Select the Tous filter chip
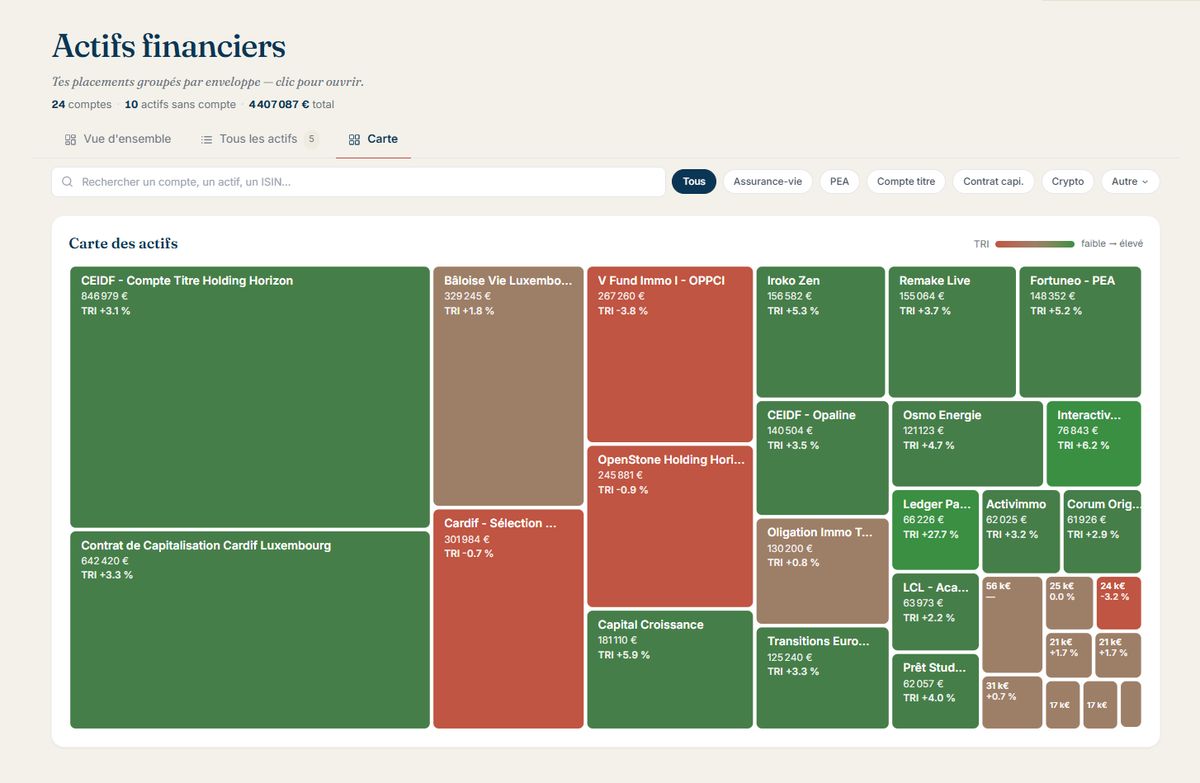Viewport: 1200px width, 783px height. (x=694, y=182)
